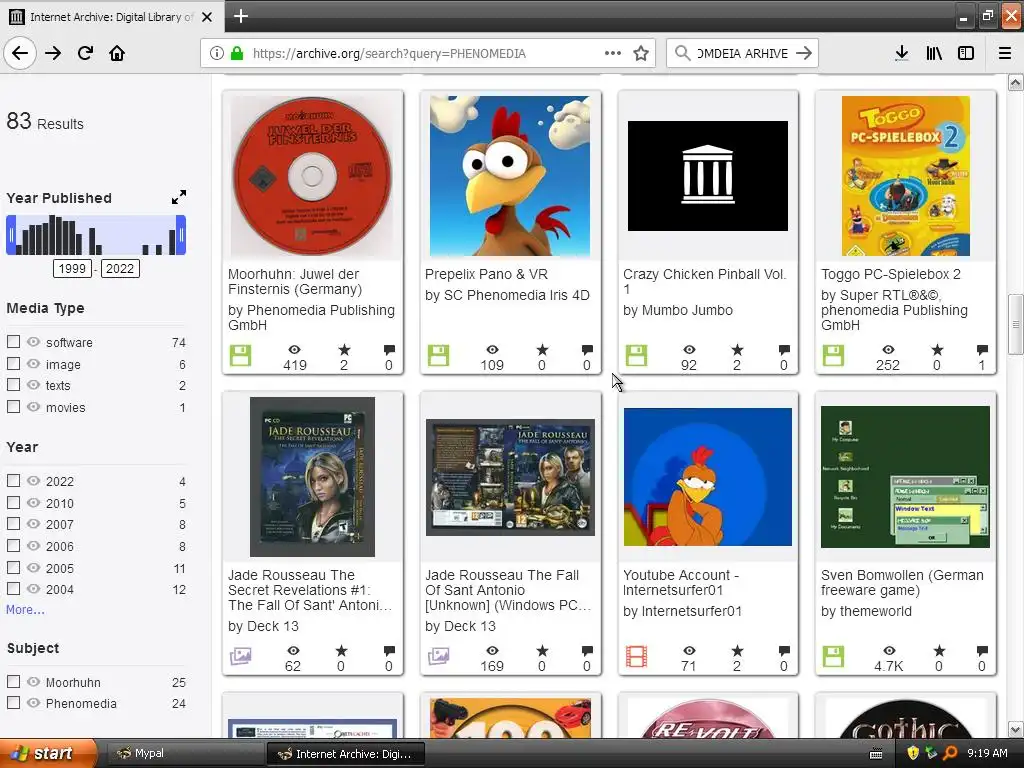Click security shield icon in system tray
1024x768 pixels.
(x=912, y=753)
